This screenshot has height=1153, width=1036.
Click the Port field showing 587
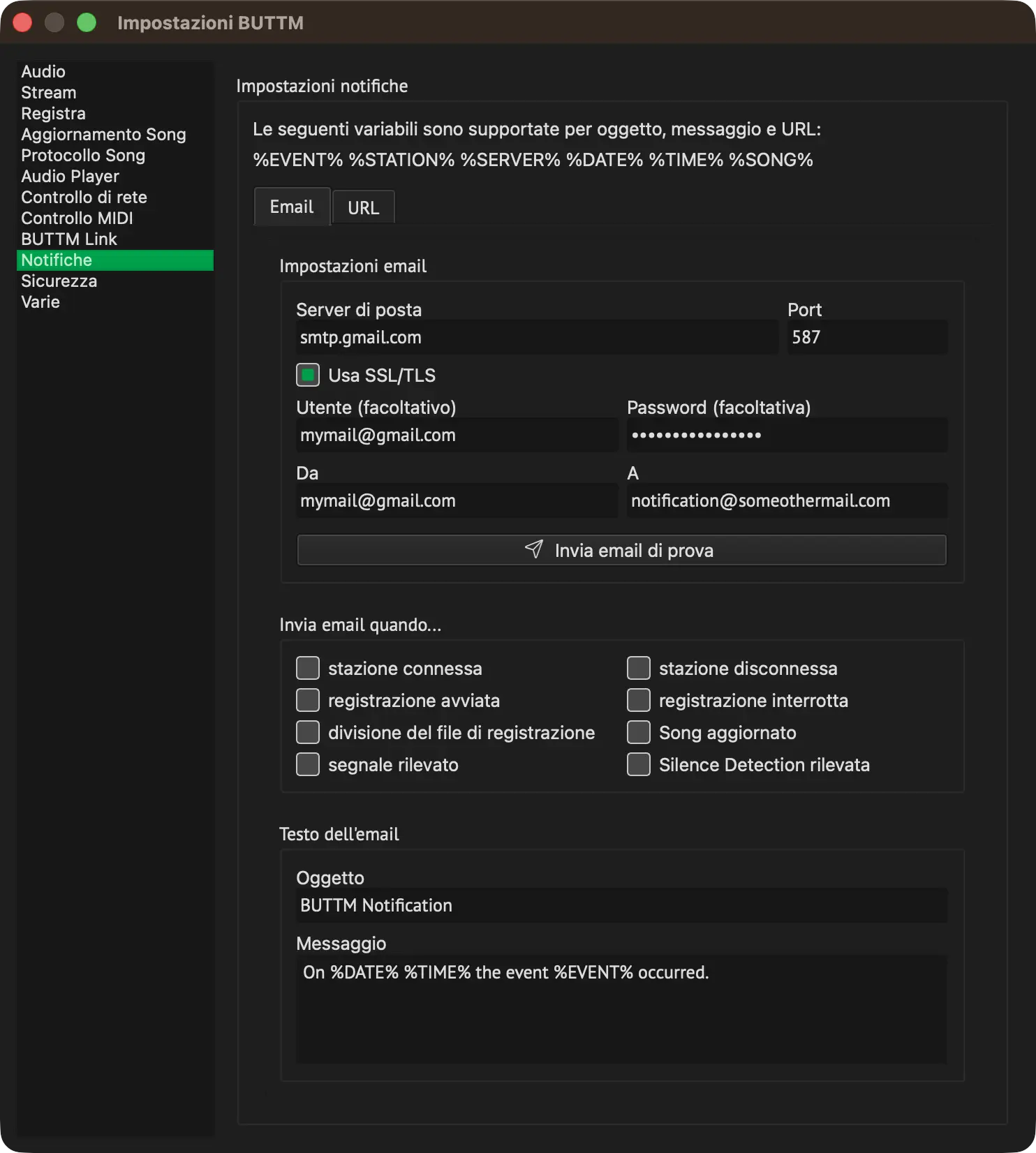(868, 337)
